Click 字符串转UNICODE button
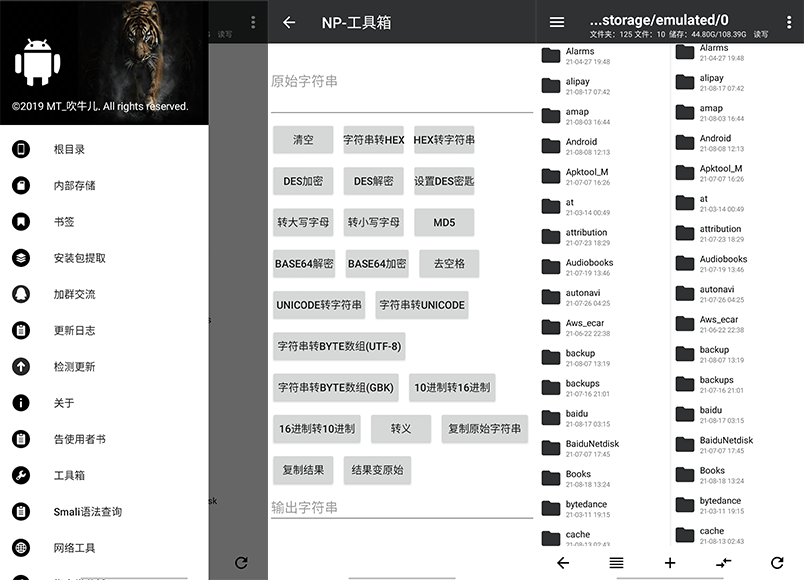This screenshot has width=804, height=580. tap(422, 305)
